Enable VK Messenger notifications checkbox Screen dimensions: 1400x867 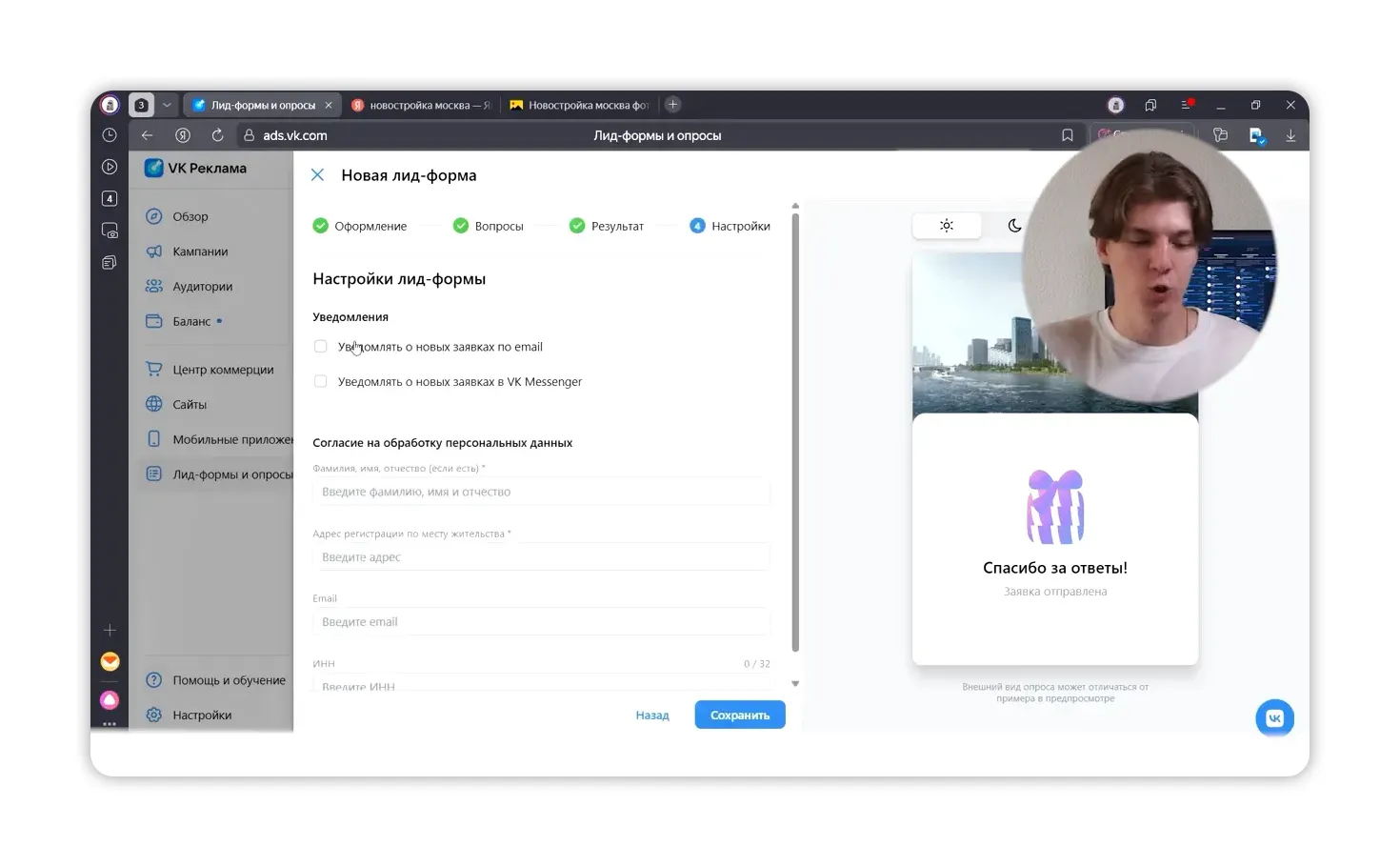point(321,382)
